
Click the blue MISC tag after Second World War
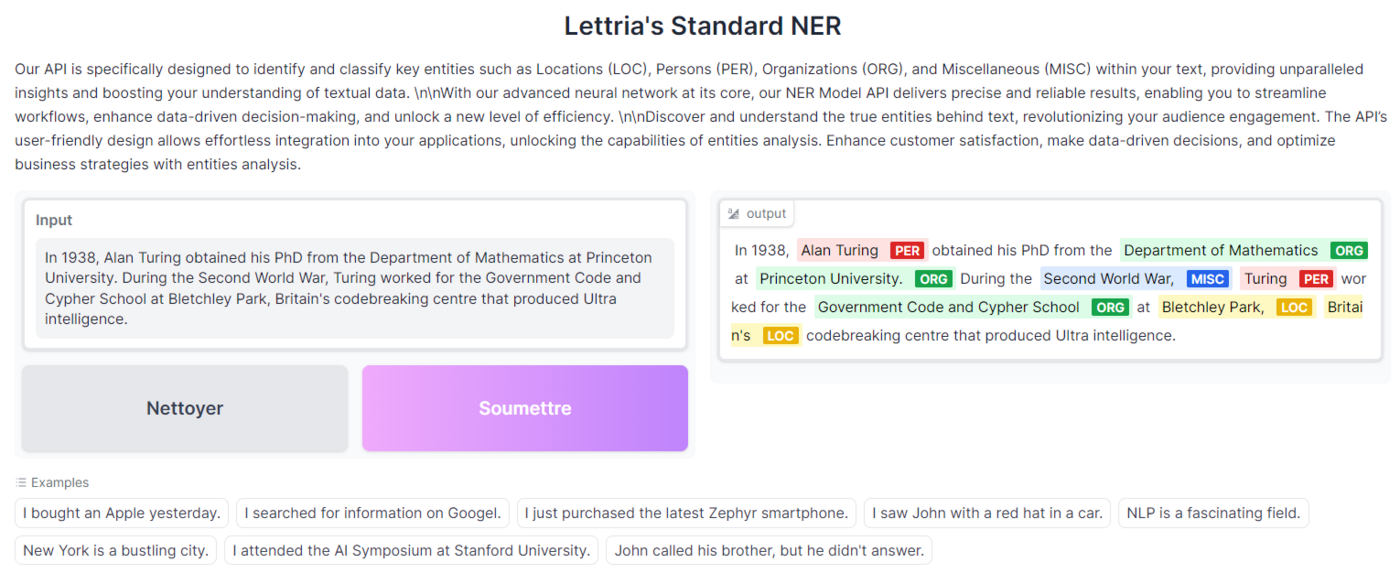pyautogui.click(x=1207, y=279)
